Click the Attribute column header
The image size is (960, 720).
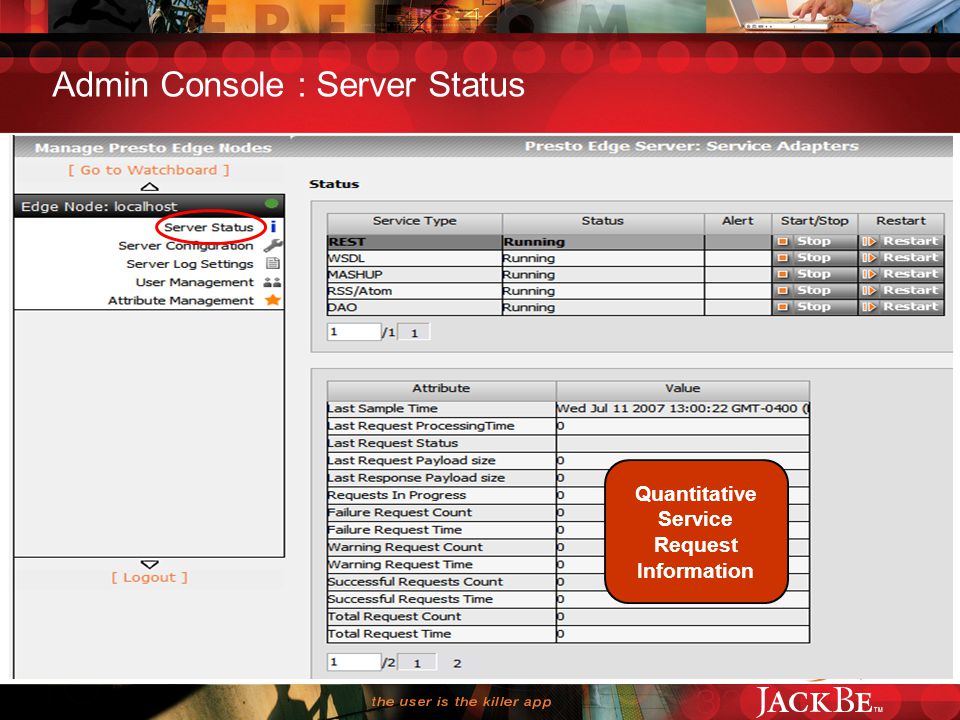click(x=441, y=389)
